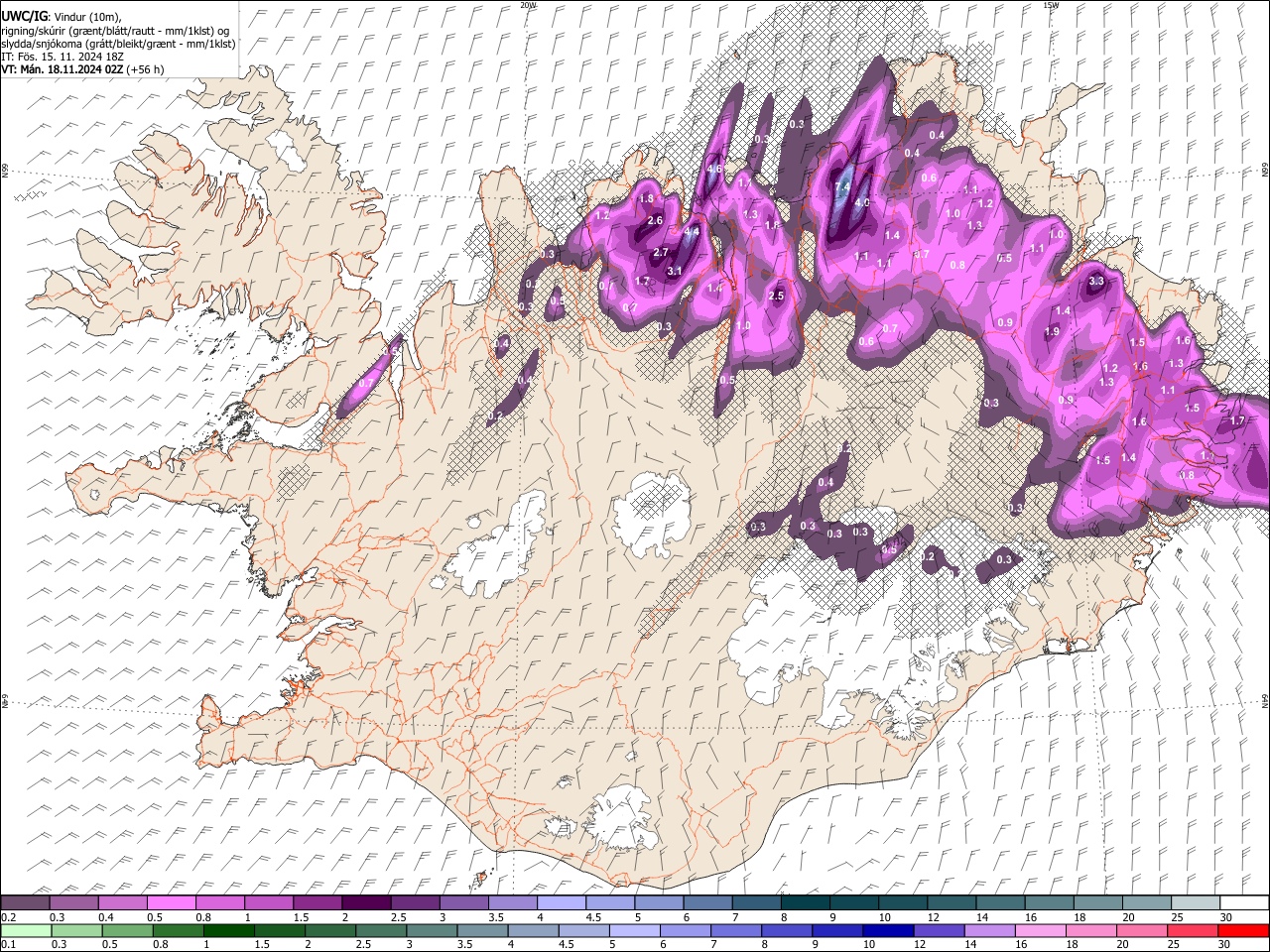
Task: Pick the bright red 30 swatch on lower legend
Action: tap(1243, 931)
